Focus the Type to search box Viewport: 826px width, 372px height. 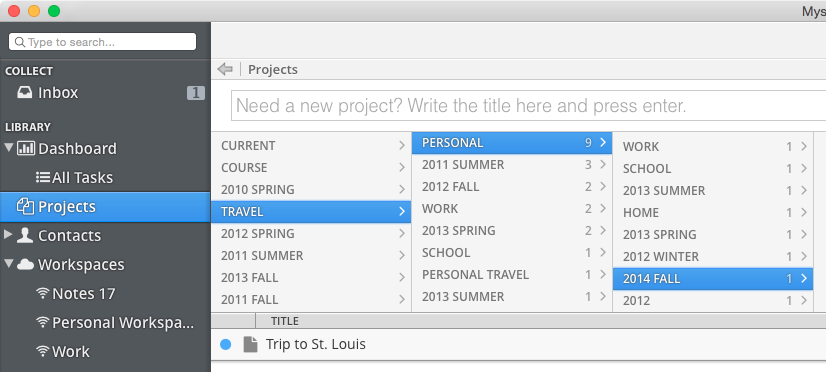coord(102,42)
